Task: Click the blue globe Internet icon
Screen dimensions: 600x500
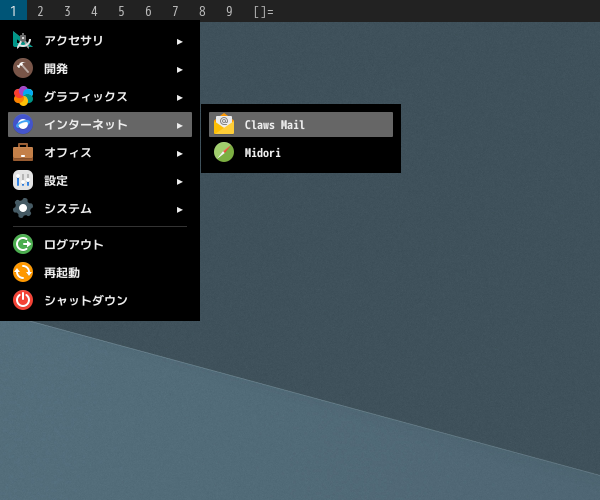Action: click(x=23, y=124)
